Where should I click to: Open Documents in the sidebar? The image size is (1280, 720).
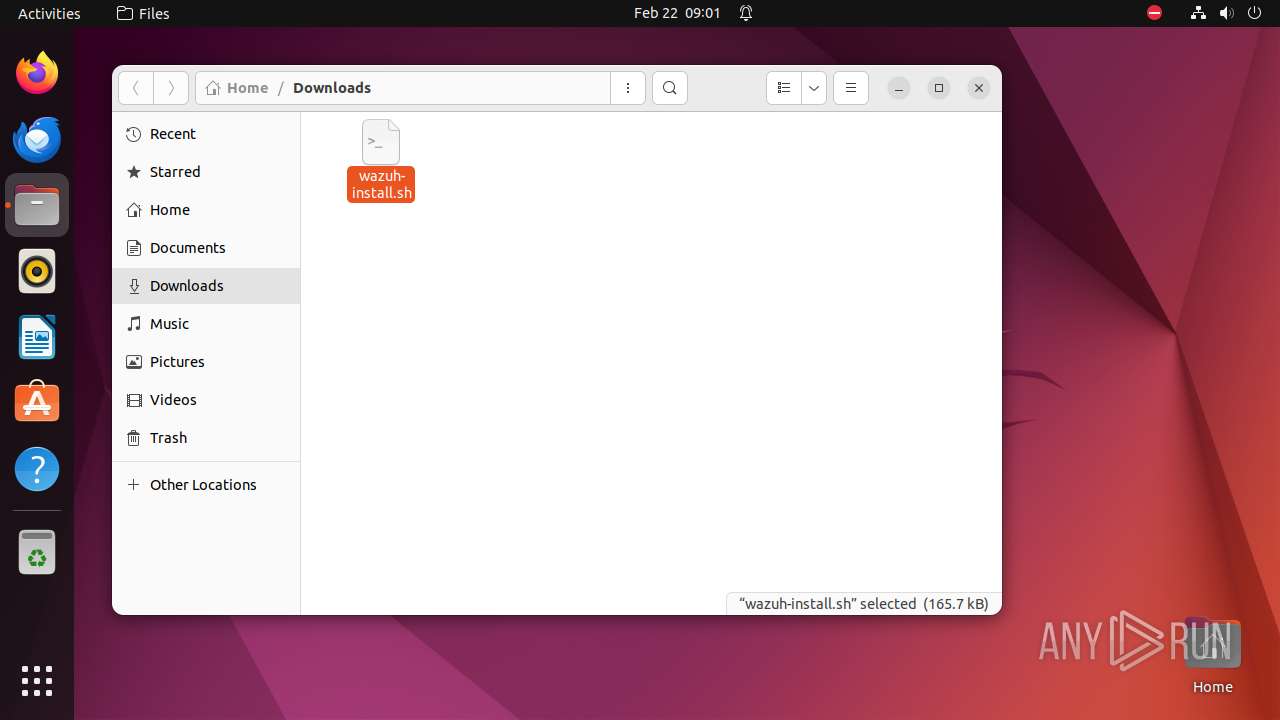[206, 248]
